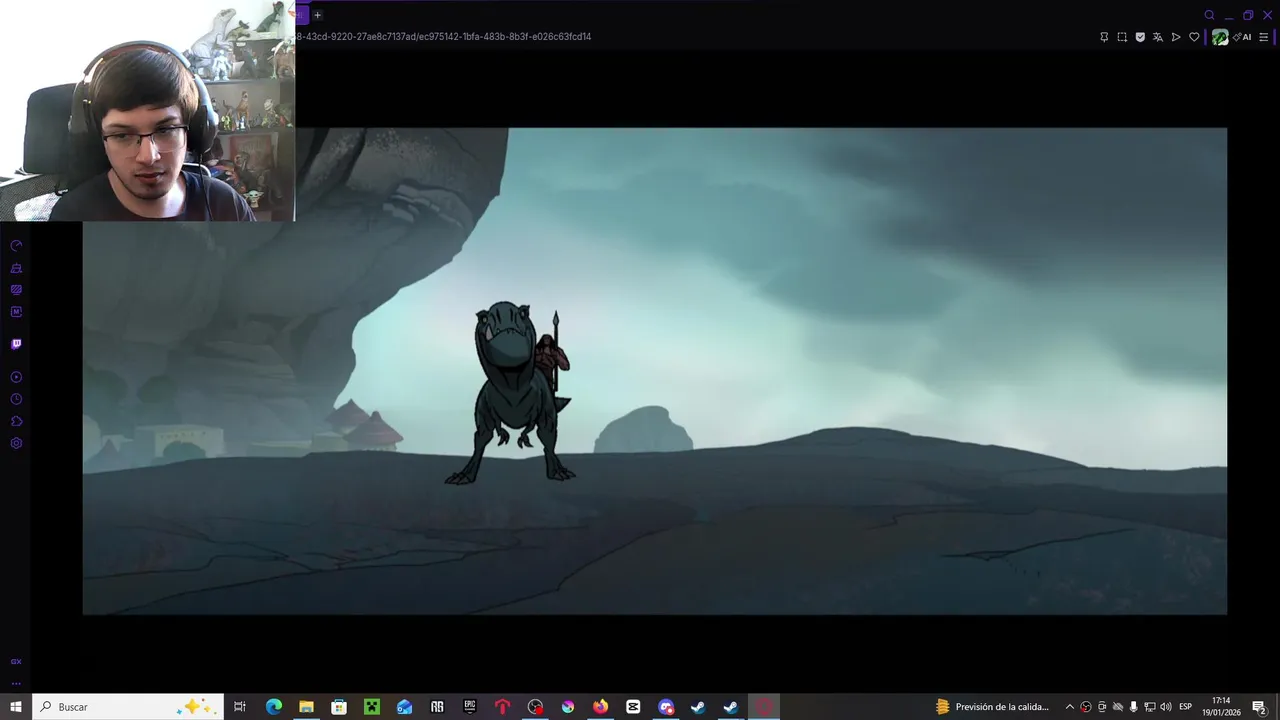Open File Explorer from taskbar
This screenshot has width=1280, height=720.
[306, 707]
